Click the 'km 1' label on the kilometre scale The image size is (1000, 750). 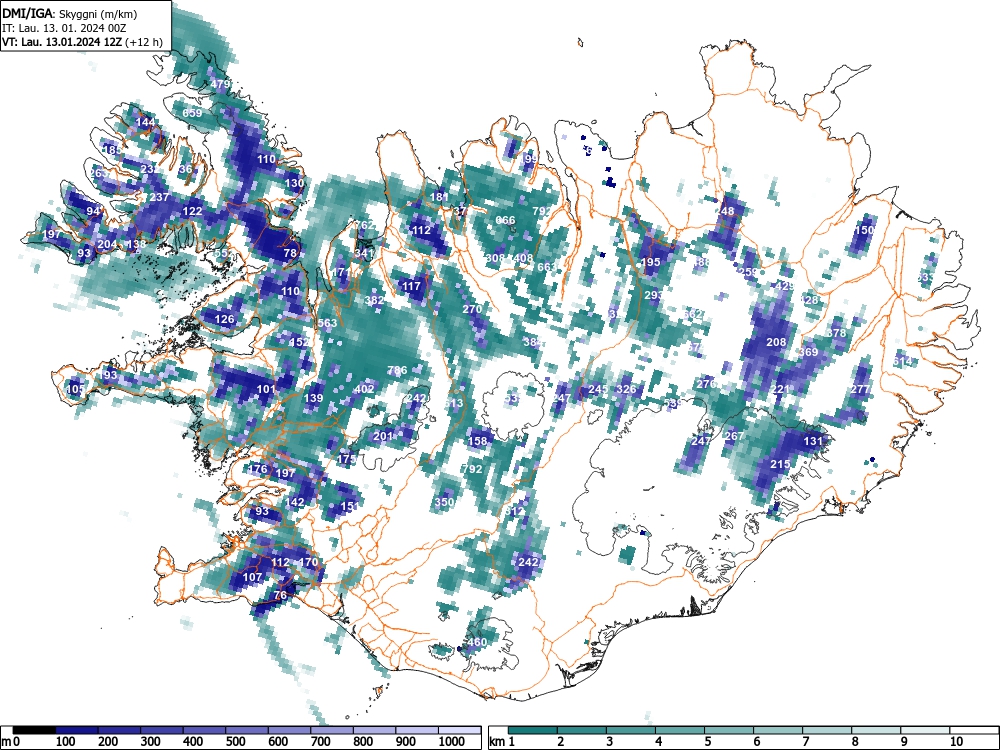tap(502, 742)
